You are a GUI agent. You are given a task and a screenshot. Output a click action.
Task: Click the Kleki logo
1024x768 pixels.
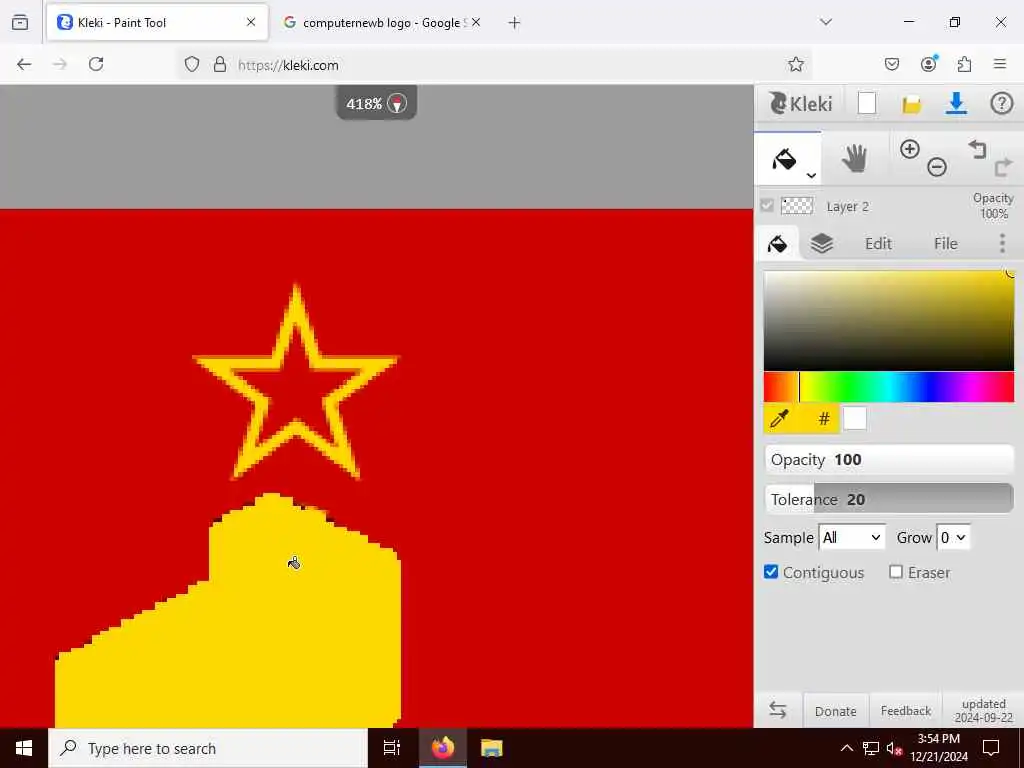(x=800, y=103)
